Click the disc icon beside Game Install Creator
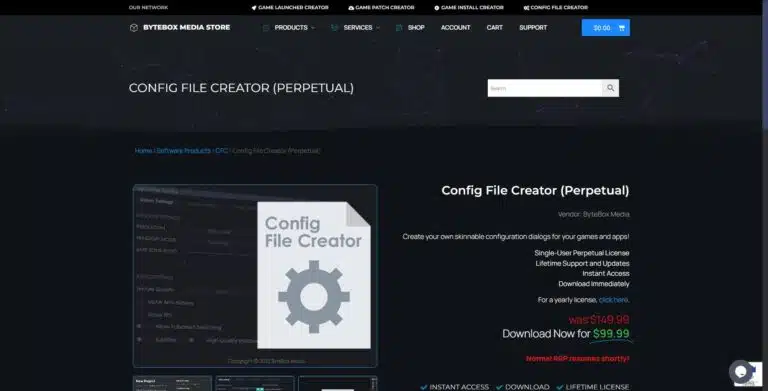The image size is (768, 391). click(x=437, y=8)
